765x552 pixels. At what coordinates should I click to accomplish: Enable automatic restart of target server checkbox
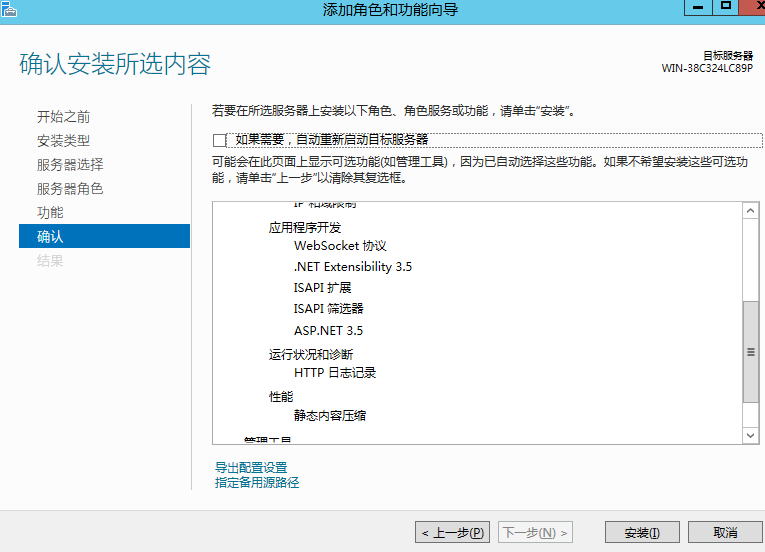tap(220, 140)
